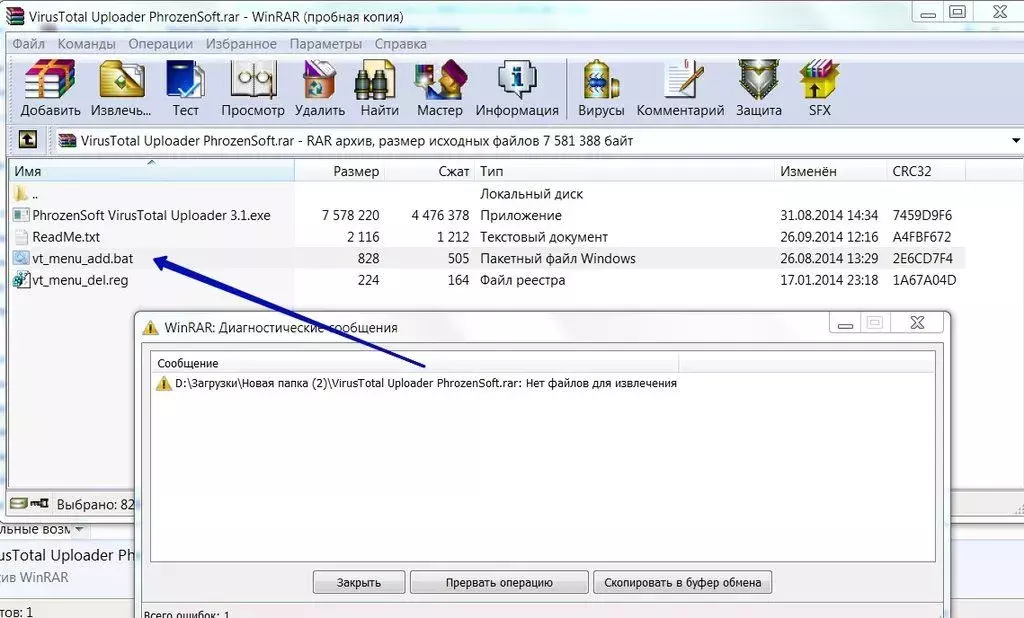Click the '7459D9F6' CRC32 cell

[922, 215]
